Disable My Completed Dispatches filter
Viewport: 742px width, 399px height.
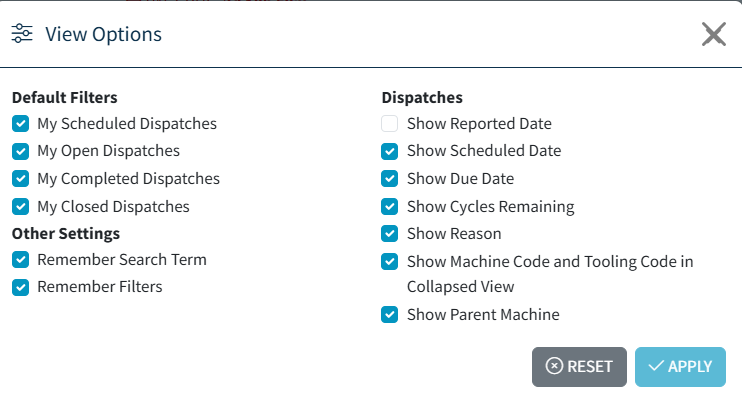coord(20,178)
